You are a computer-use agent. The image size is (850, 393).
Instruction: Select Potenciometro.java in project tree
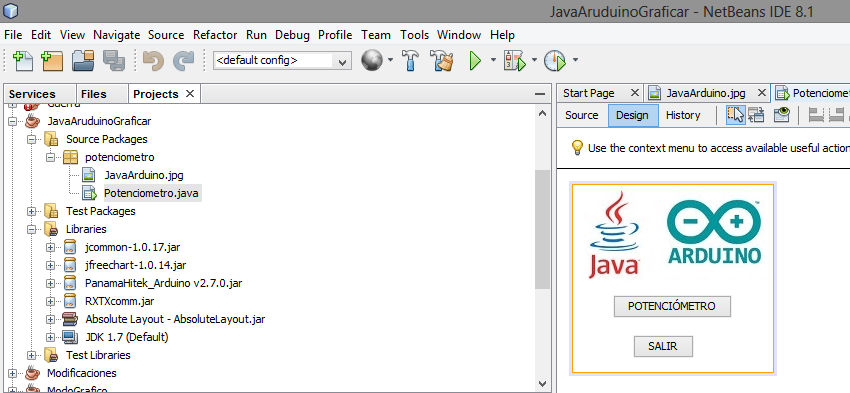pos(151,193)
